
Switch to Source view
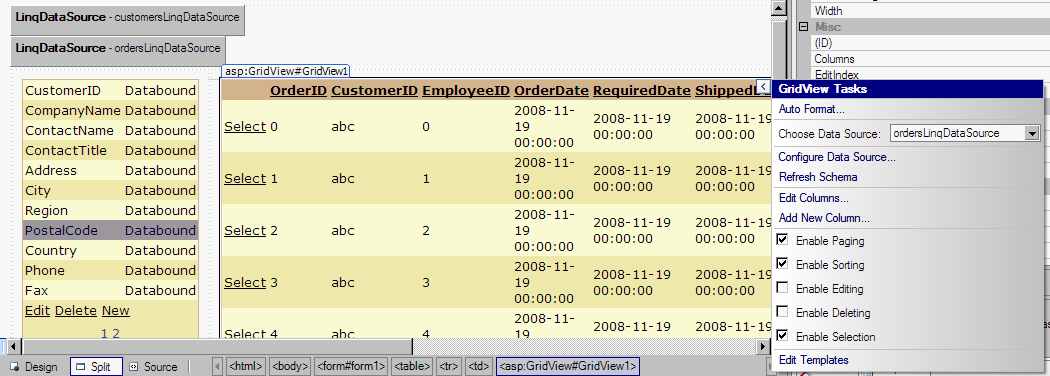click(x=154, y=367)
